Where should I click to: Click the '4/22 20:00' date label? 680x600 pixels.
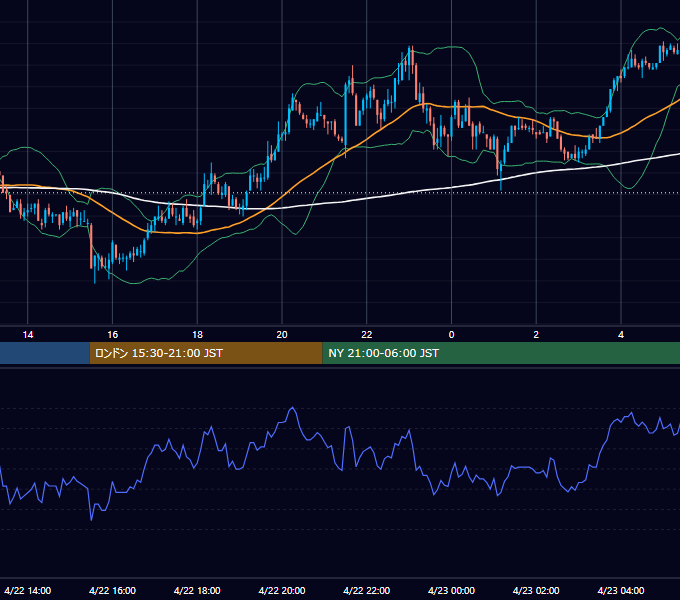pyautogui.click(x=282, y=590)
